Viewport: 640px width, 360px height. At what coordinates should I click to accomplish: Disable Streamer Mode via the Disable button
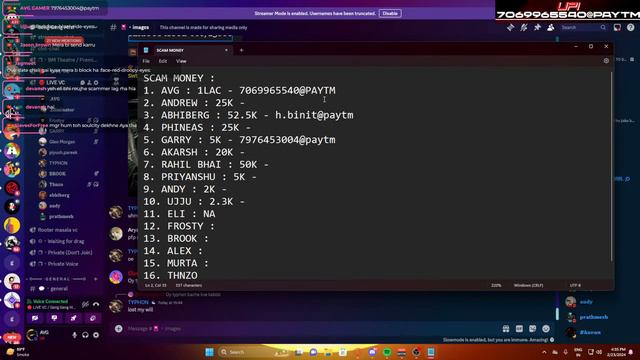click(x=390, y=13)
